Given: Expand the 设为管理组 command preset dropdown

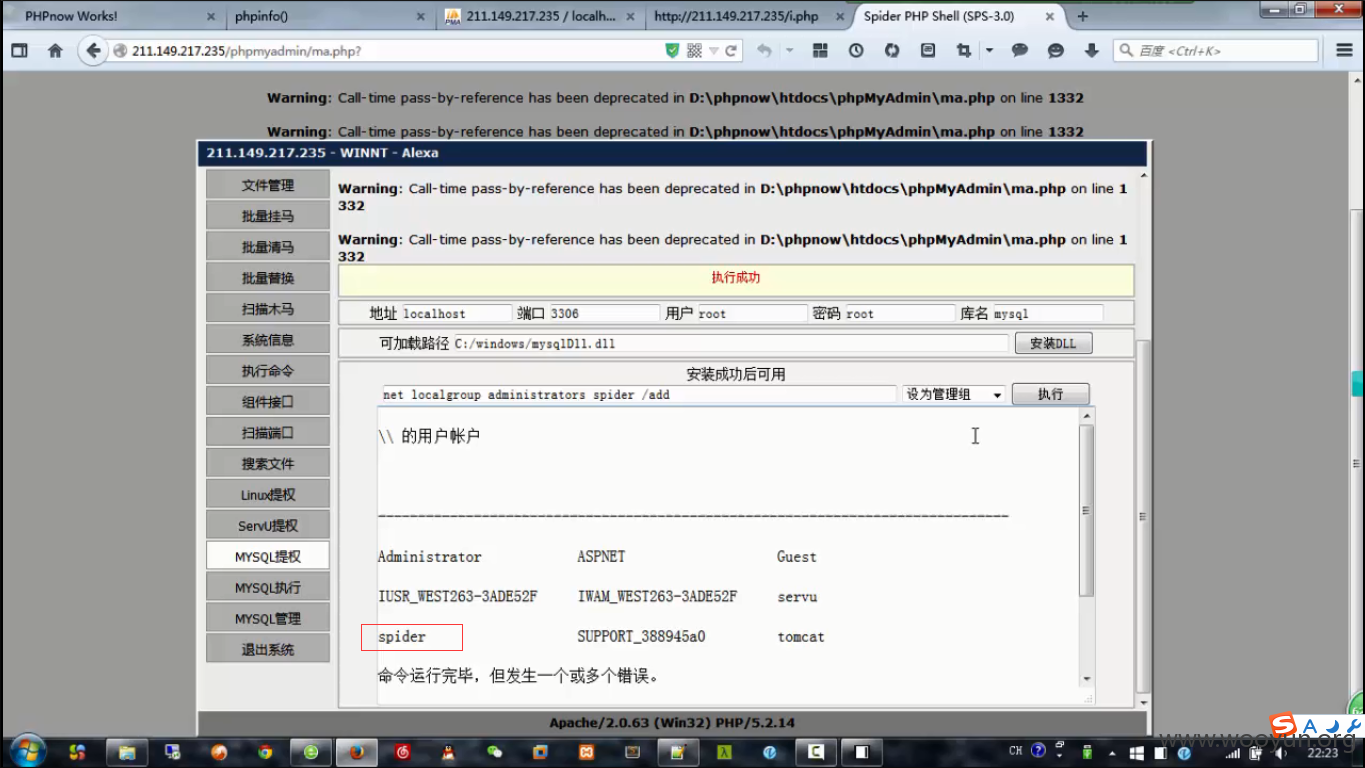Looking at the screenshot, I should (954, 394).
